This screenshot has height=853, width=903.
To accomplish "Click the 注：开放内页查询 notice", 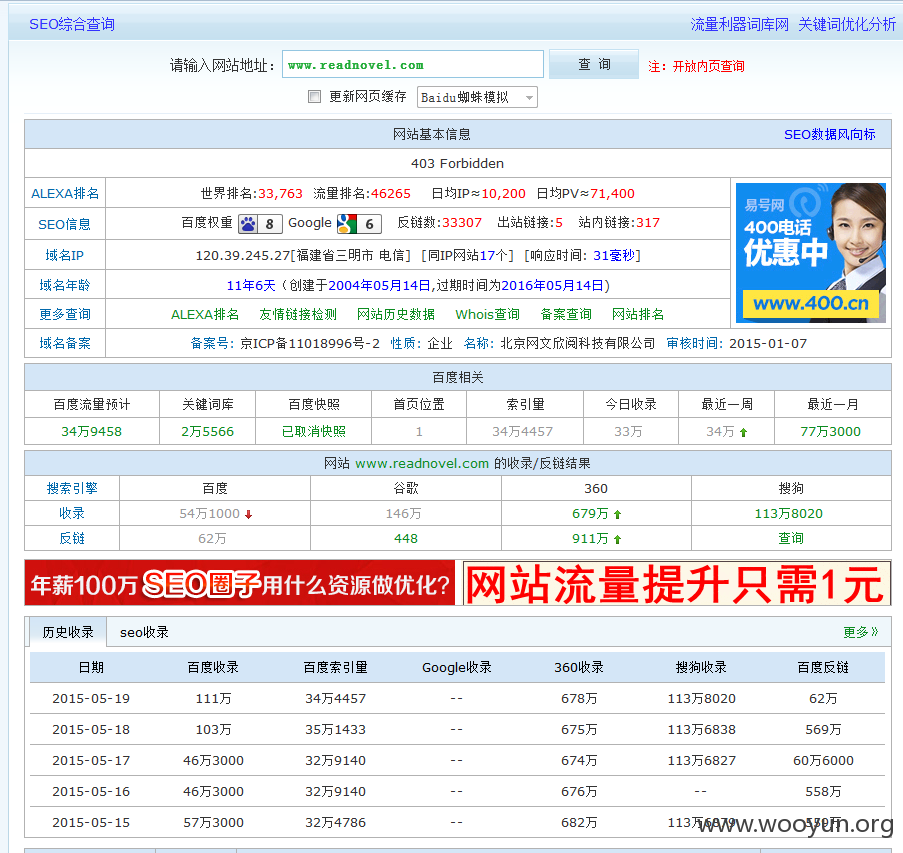I will [x=696, y=66].
